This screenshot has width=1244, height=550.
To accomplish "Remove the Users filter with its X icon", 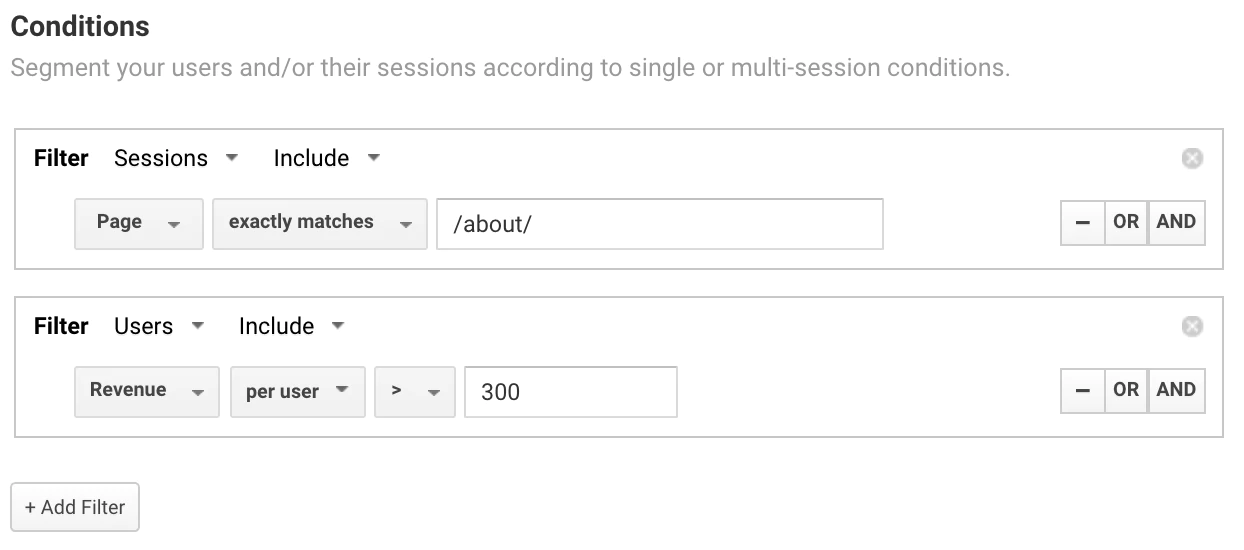I will coord(1192,326).
